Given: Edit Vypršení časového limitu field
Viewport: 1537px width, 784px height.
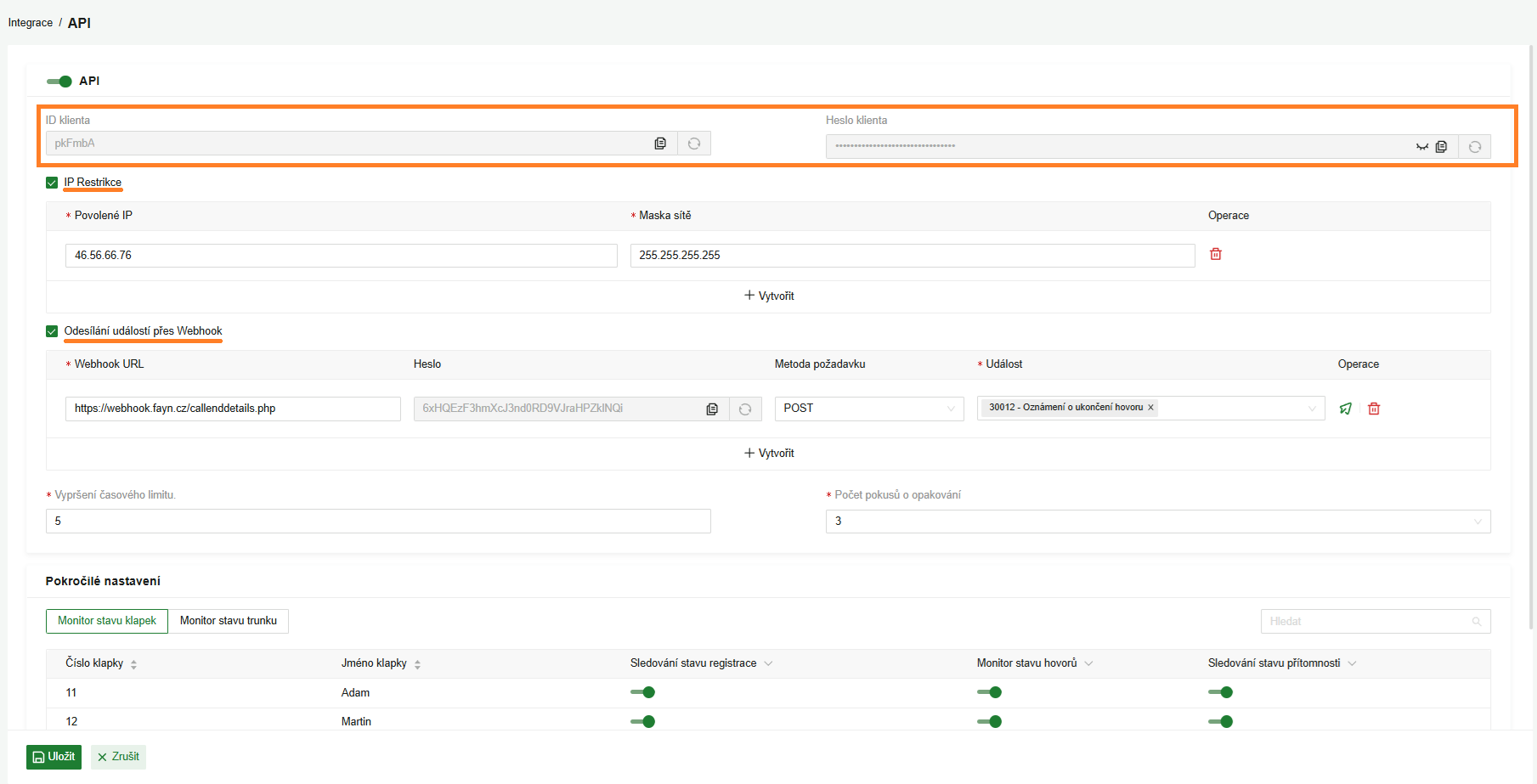Looking at the screenshot, I should (x=378, y=522).
